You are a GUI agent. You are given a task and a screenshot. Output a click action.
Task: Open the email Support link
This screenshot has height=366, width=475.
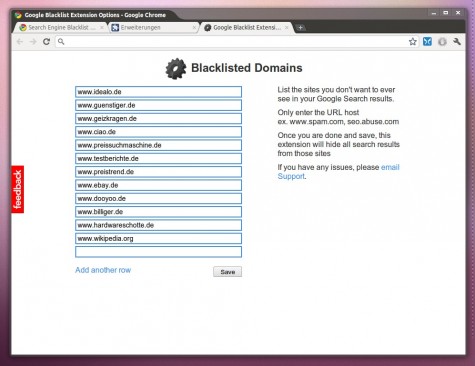(x=338, y=172)
